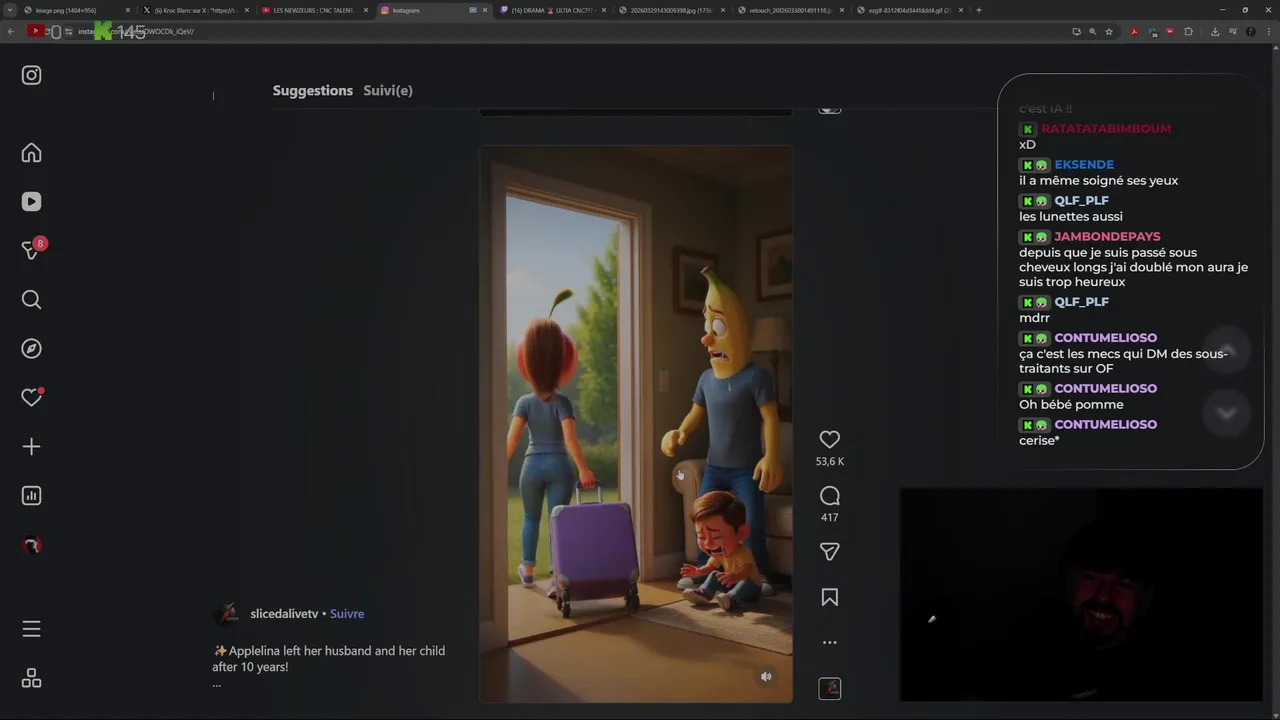Close the Instagram browser tab

pyautogui.click(x=485, y=10)
